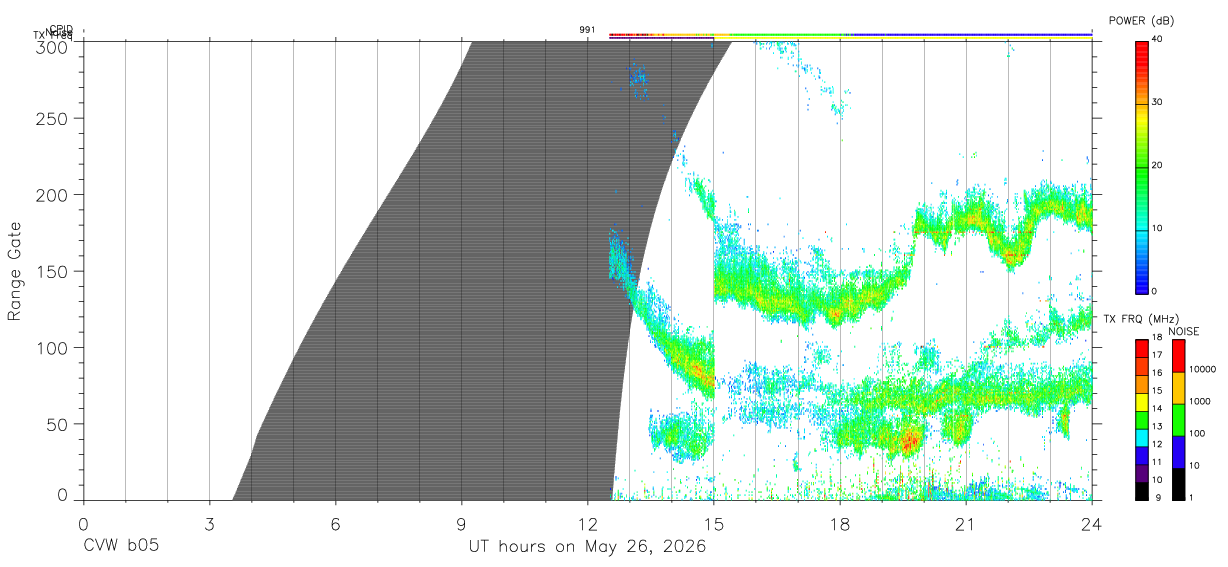1228x567 pixels.
Task: Click the 1000 noise scale label
Action: 1200,401
